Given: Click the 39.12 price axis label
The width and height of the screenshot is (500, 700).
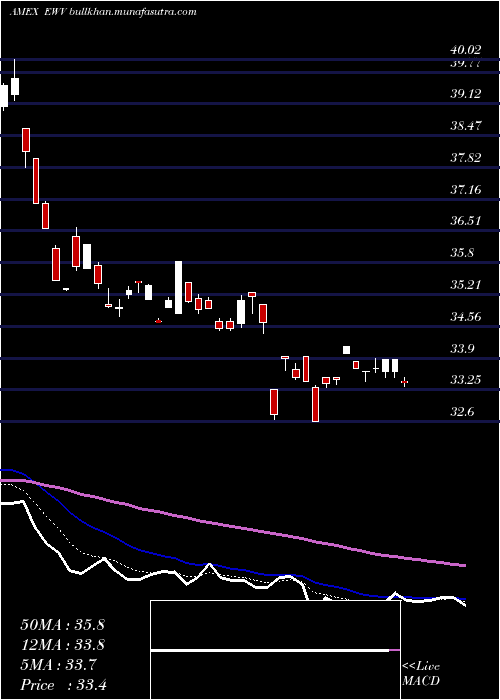Looking at the screenshot, I should pyautogui.click(x=465, y=94).
